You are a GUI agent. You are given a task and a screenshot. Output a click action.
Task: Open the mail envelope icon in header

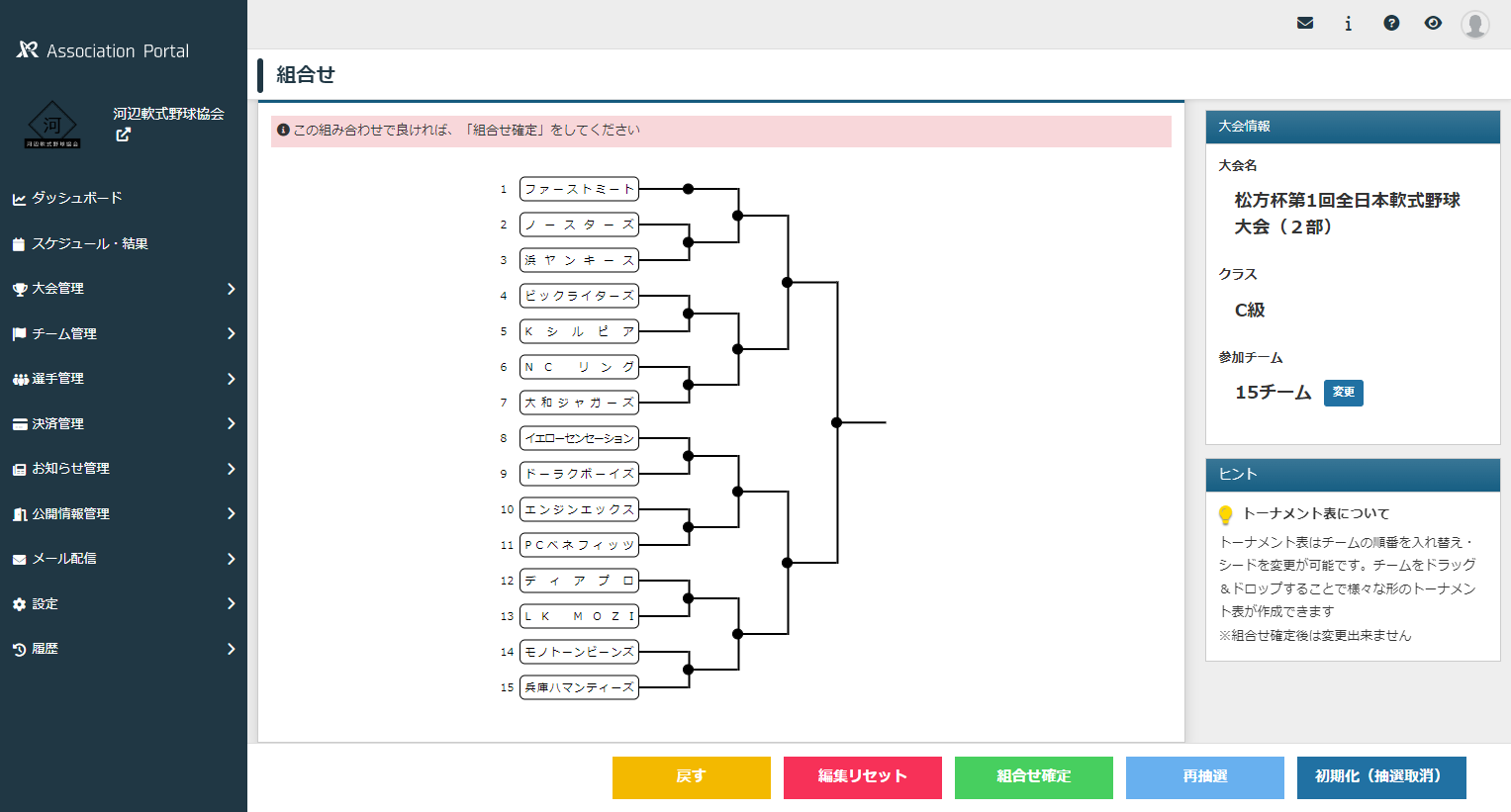click(1305, 23)
